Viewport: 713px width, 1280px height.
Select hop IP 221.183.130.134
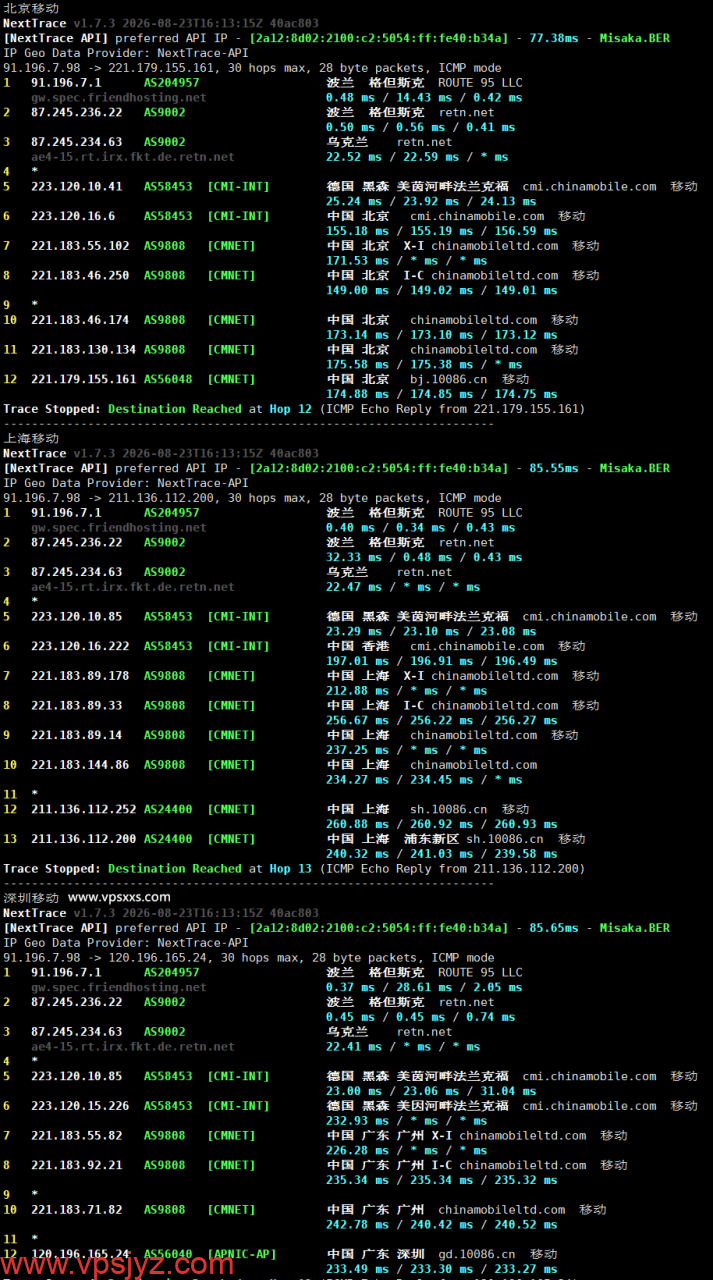[x=84, y=350]
